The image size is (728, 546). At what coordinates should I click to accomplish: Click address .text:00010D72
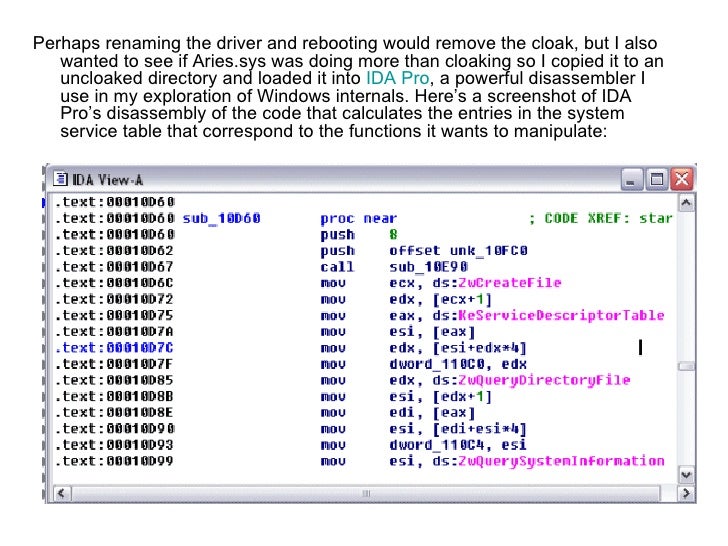[114, 299]
